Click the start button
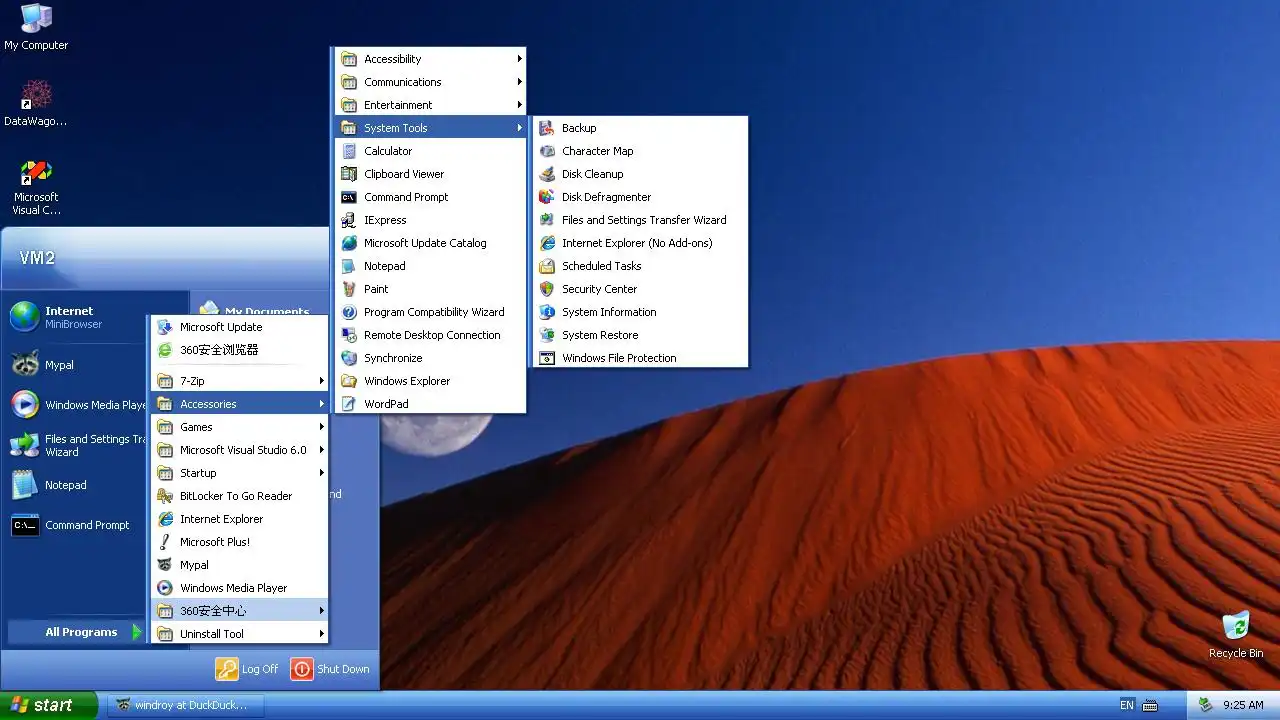 tap(48, 705)
